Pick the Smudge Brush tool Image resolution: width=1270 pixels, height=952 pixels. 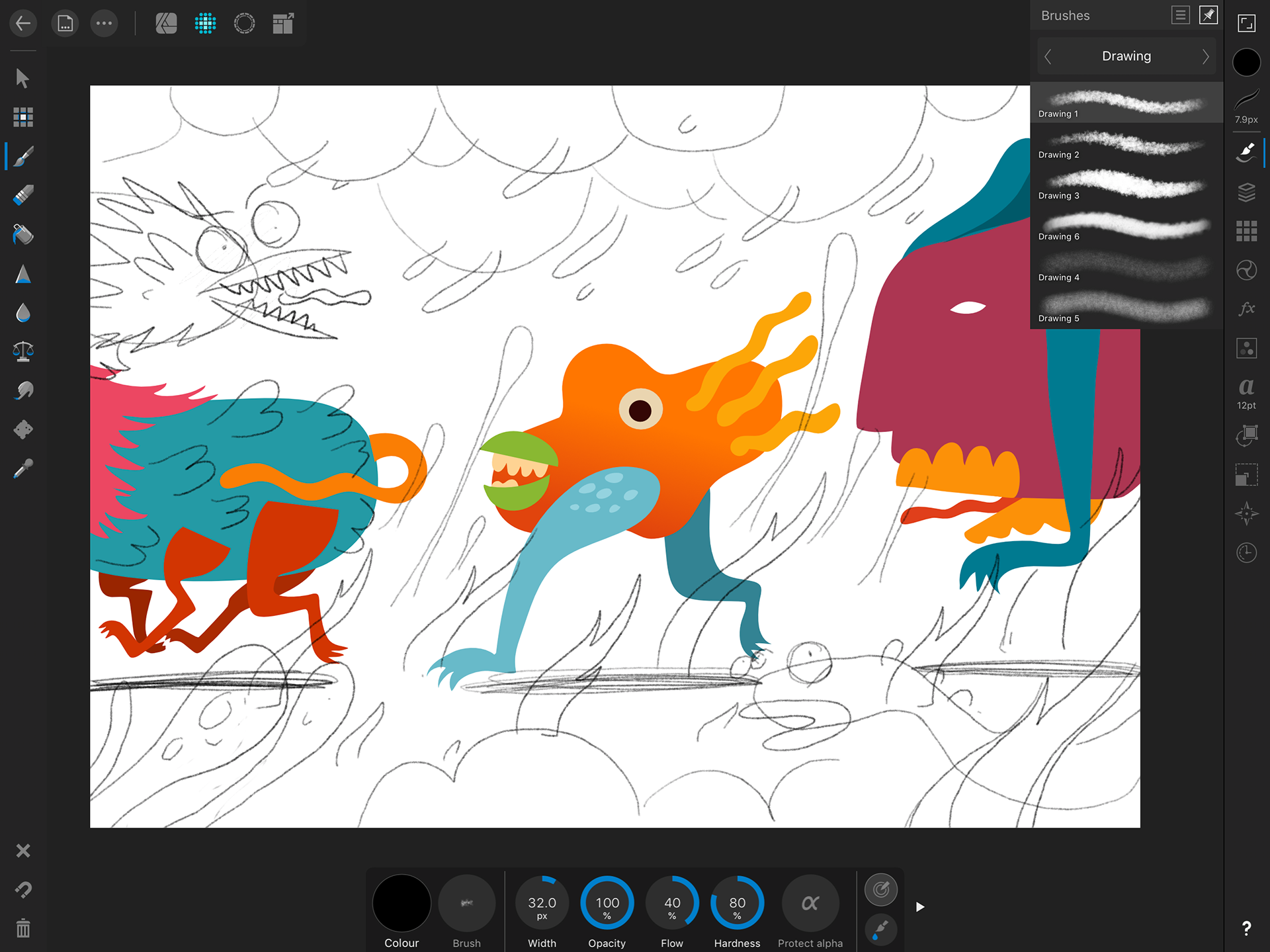pyautogui.click(x=22, y=391)
